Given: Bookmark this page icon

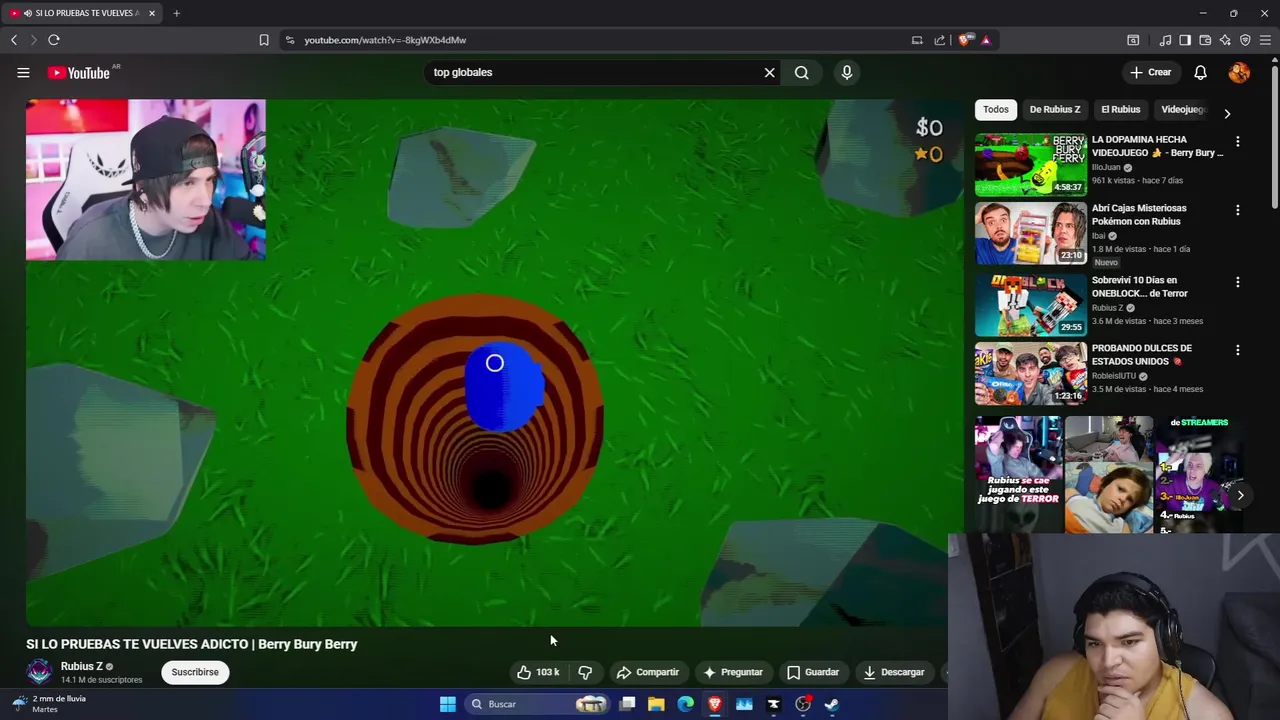Looking at the screenshot, I should tap(264, 40).
